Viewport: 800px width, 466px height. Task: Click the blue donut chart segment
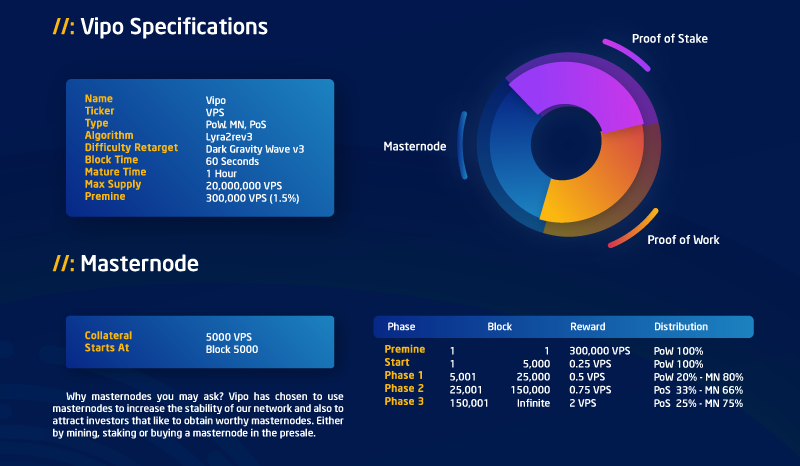coord(513,153)
